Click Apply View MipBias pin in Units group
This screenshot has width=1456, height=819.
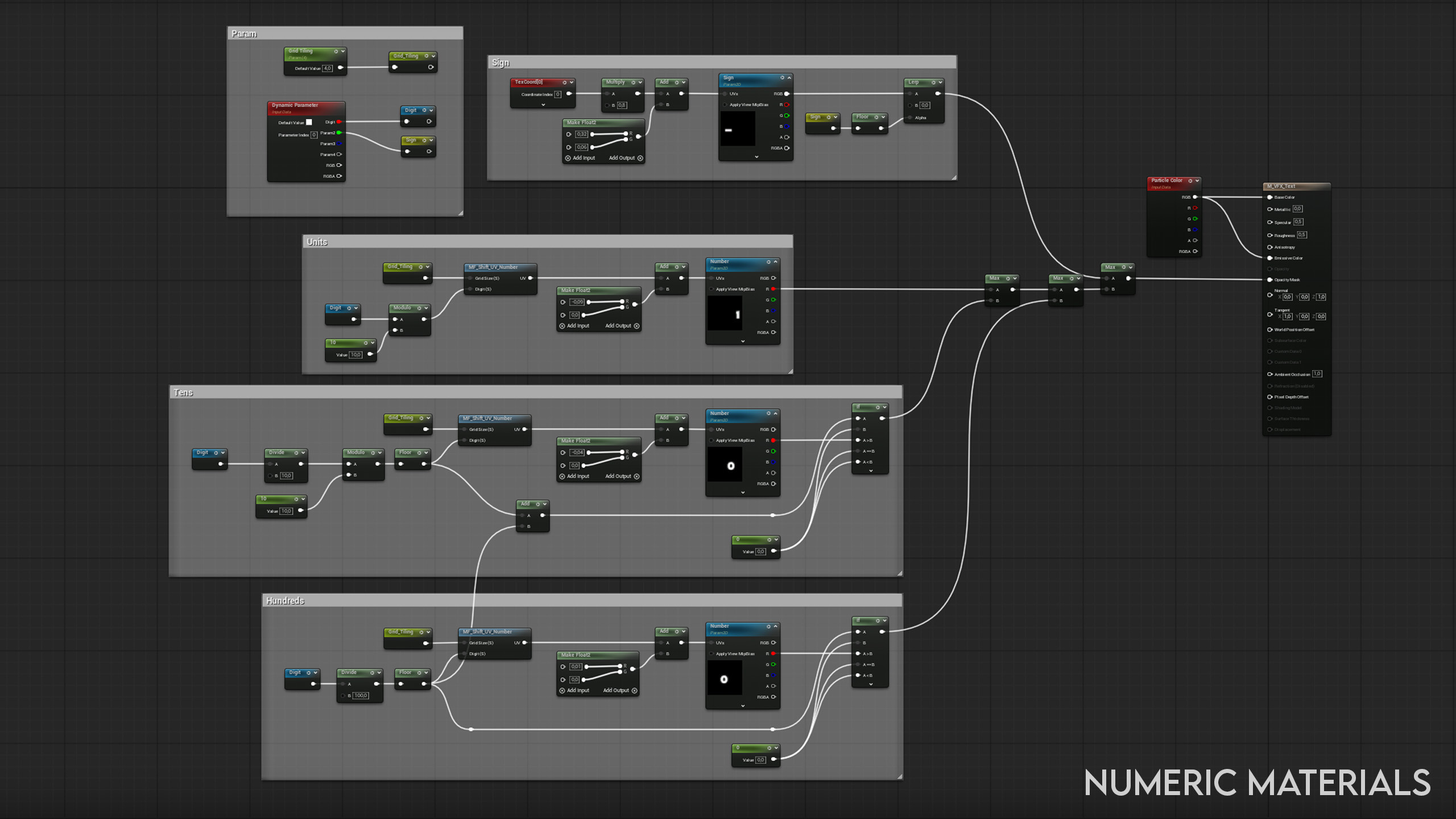click(x=712, y=289)
